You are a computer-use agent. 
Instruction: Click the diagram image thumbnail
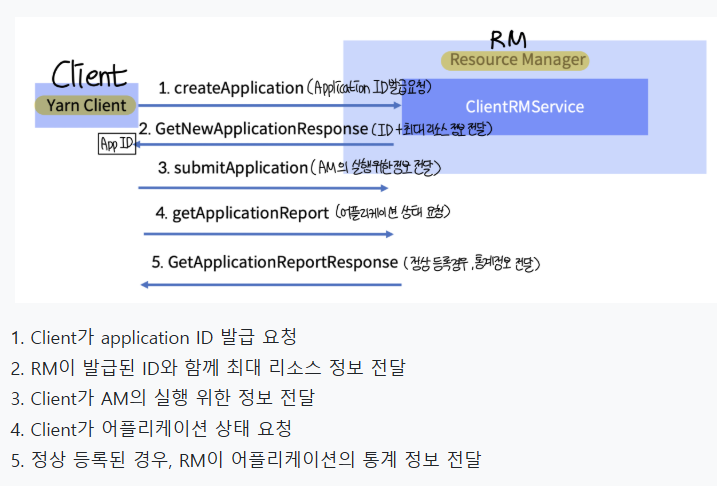click(366, 160)
